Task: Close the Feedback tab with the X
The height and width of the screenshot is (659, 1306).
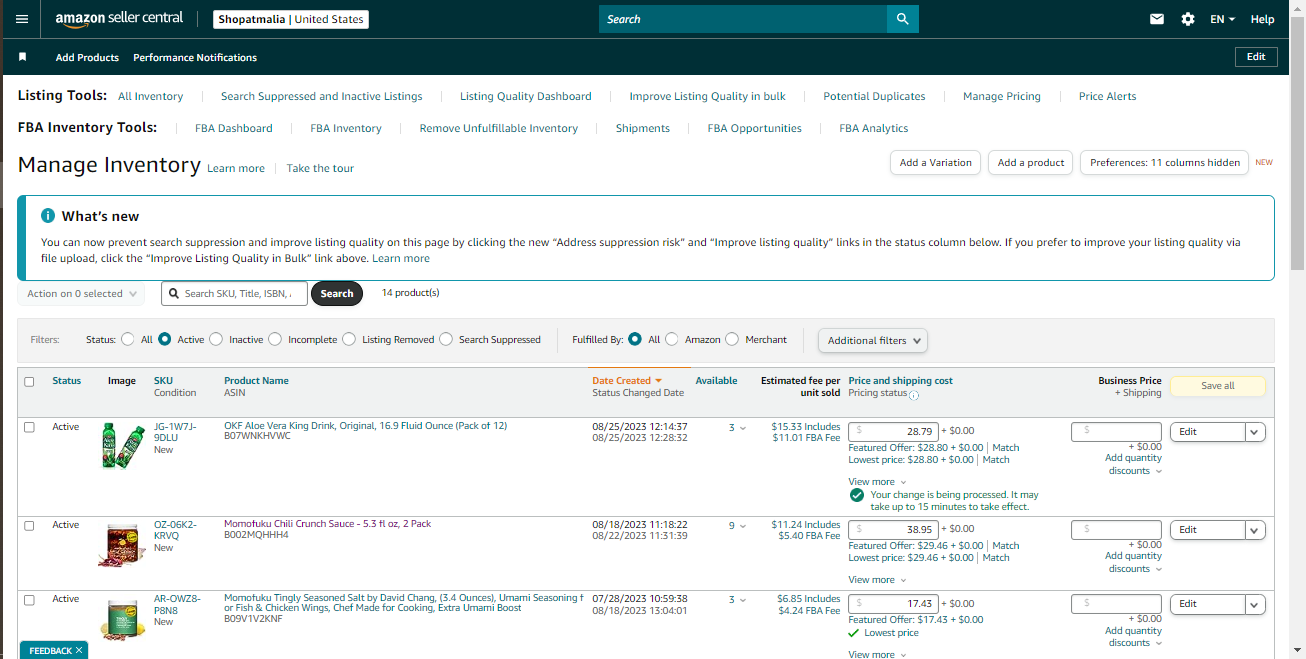Action: point(79,650)
